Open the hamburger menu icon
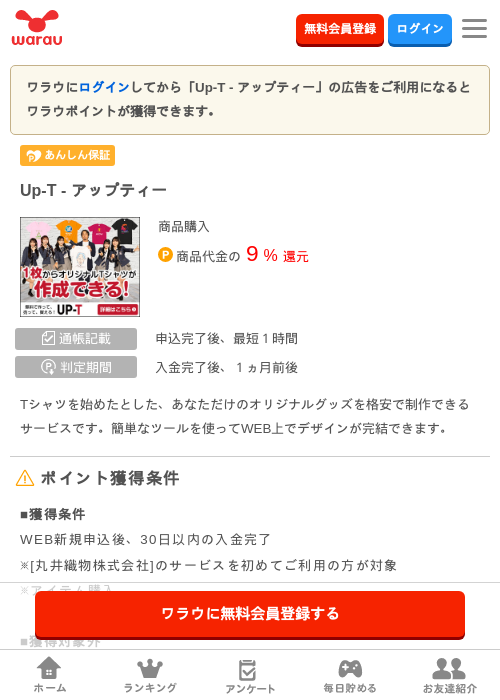This screenshot has width=500, height=700. (x=474, y=29)
